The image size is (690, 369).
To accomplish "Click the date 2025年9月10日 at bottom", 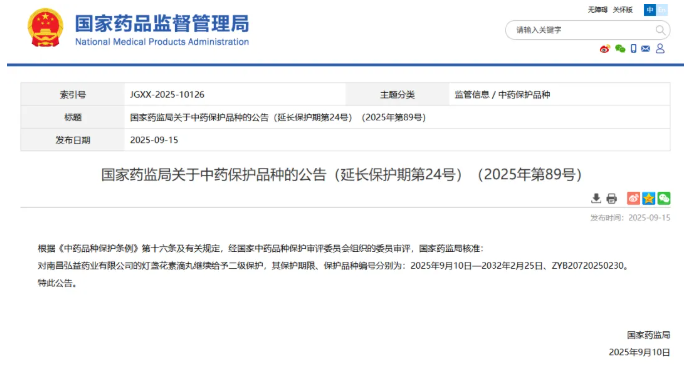I will (639, 352).
